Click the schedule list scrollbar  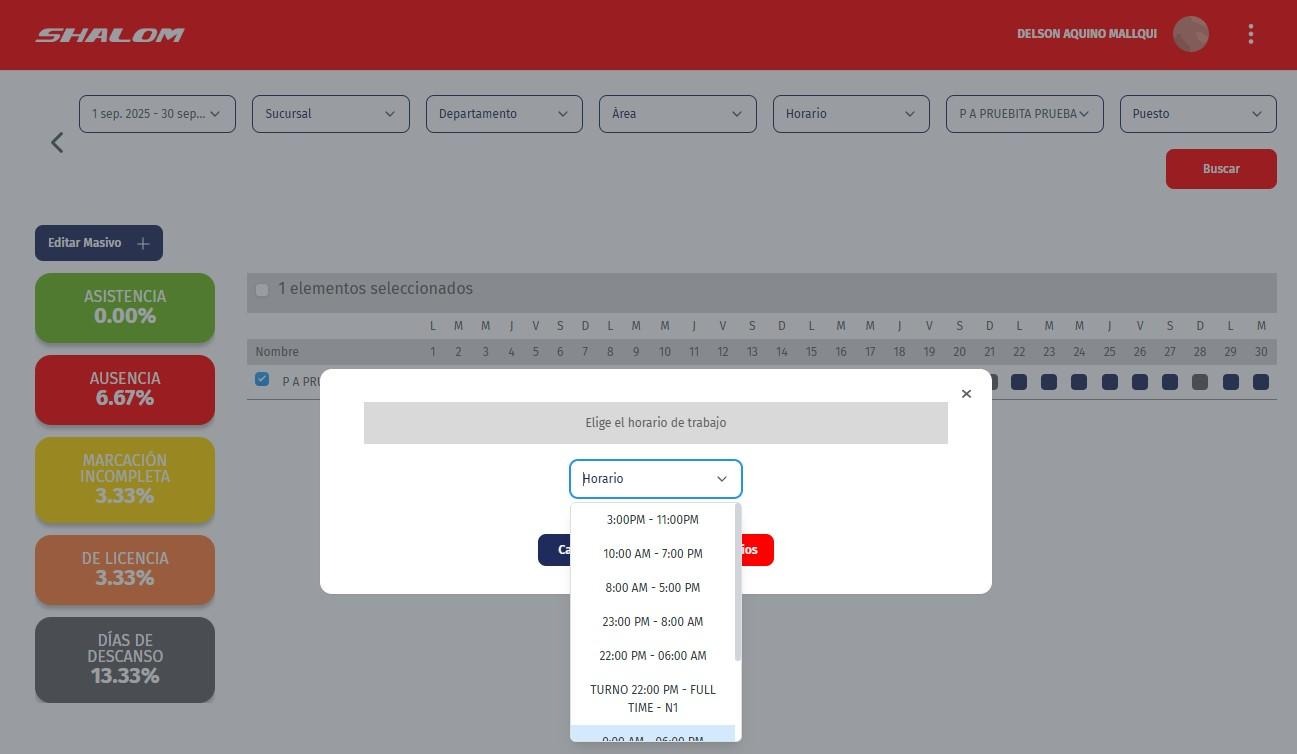(738, 582)
